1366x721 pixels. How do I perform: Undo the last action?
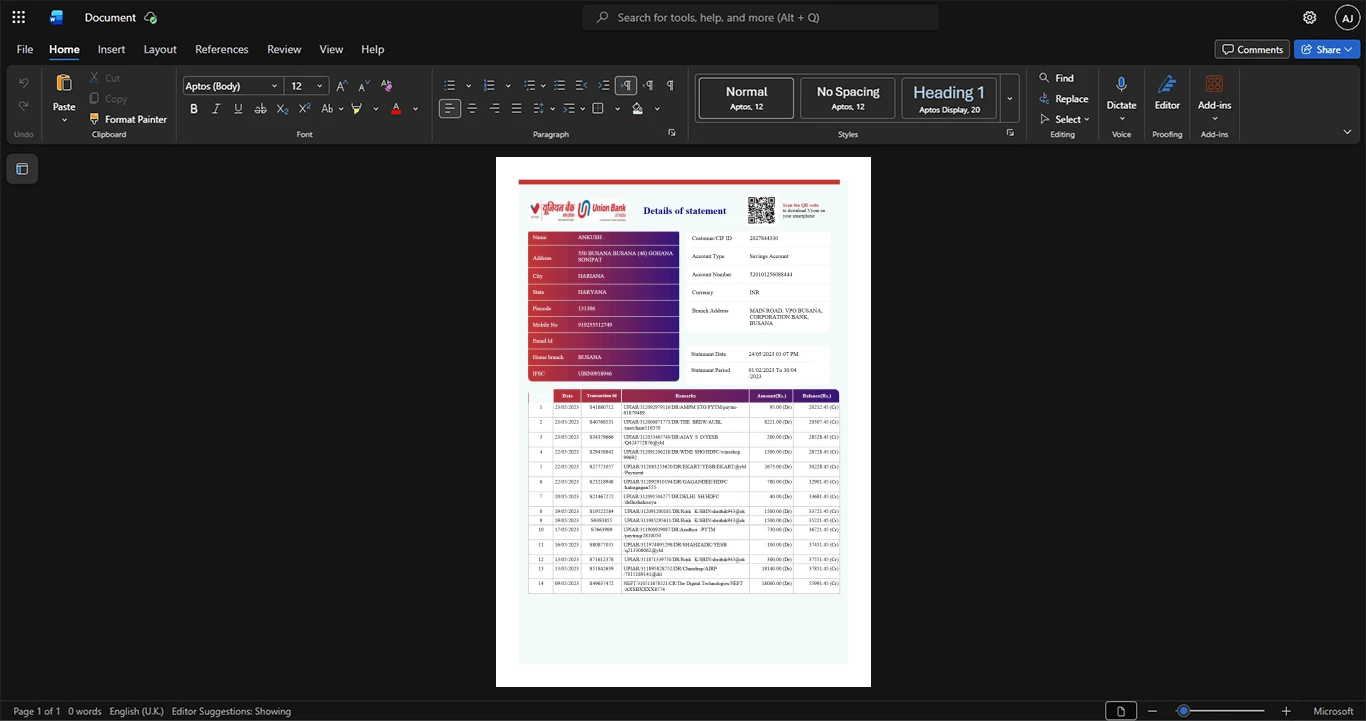23,83
